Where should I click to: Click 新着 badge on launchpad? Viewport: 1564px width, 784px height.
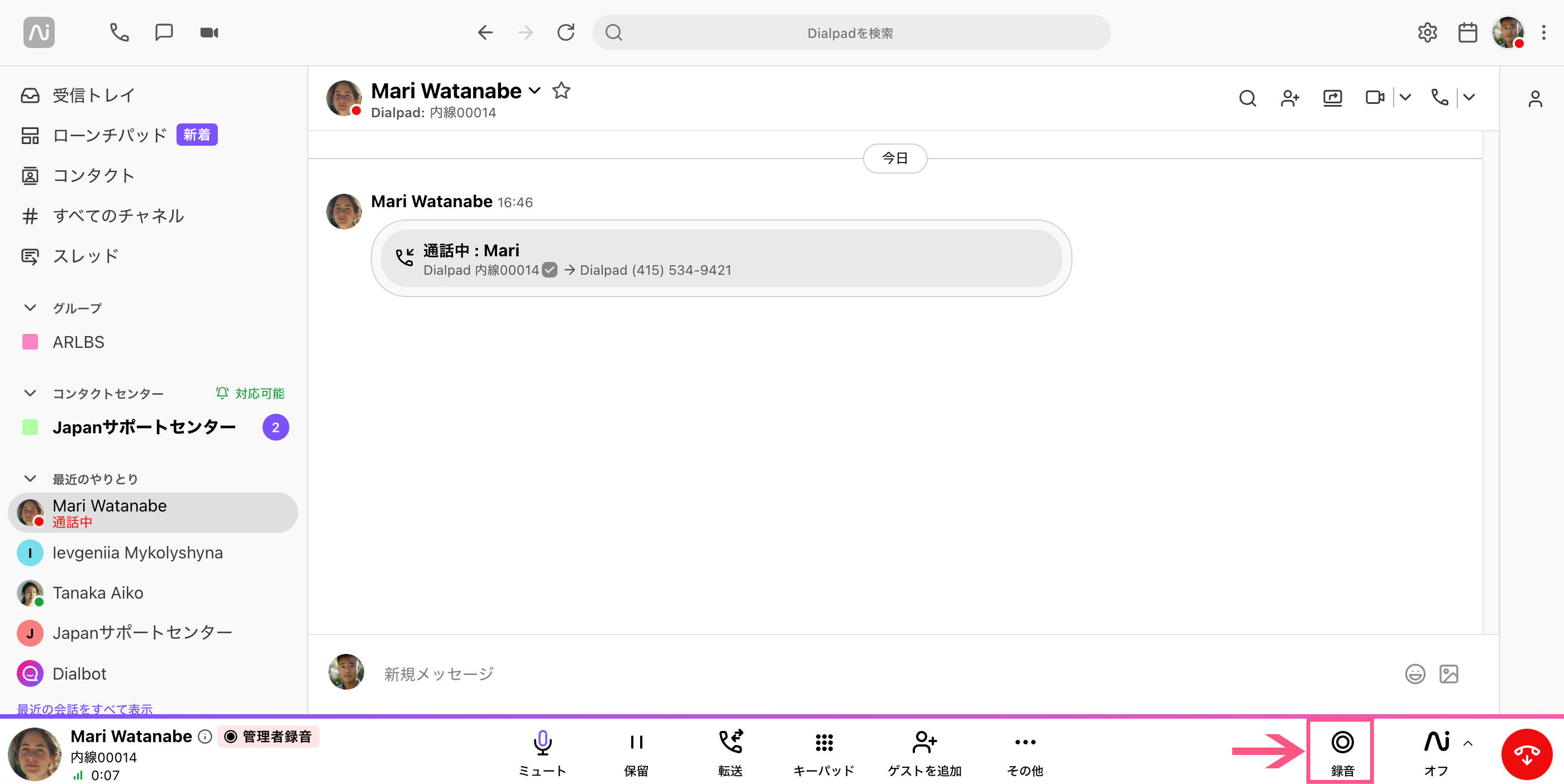[197, 135]
